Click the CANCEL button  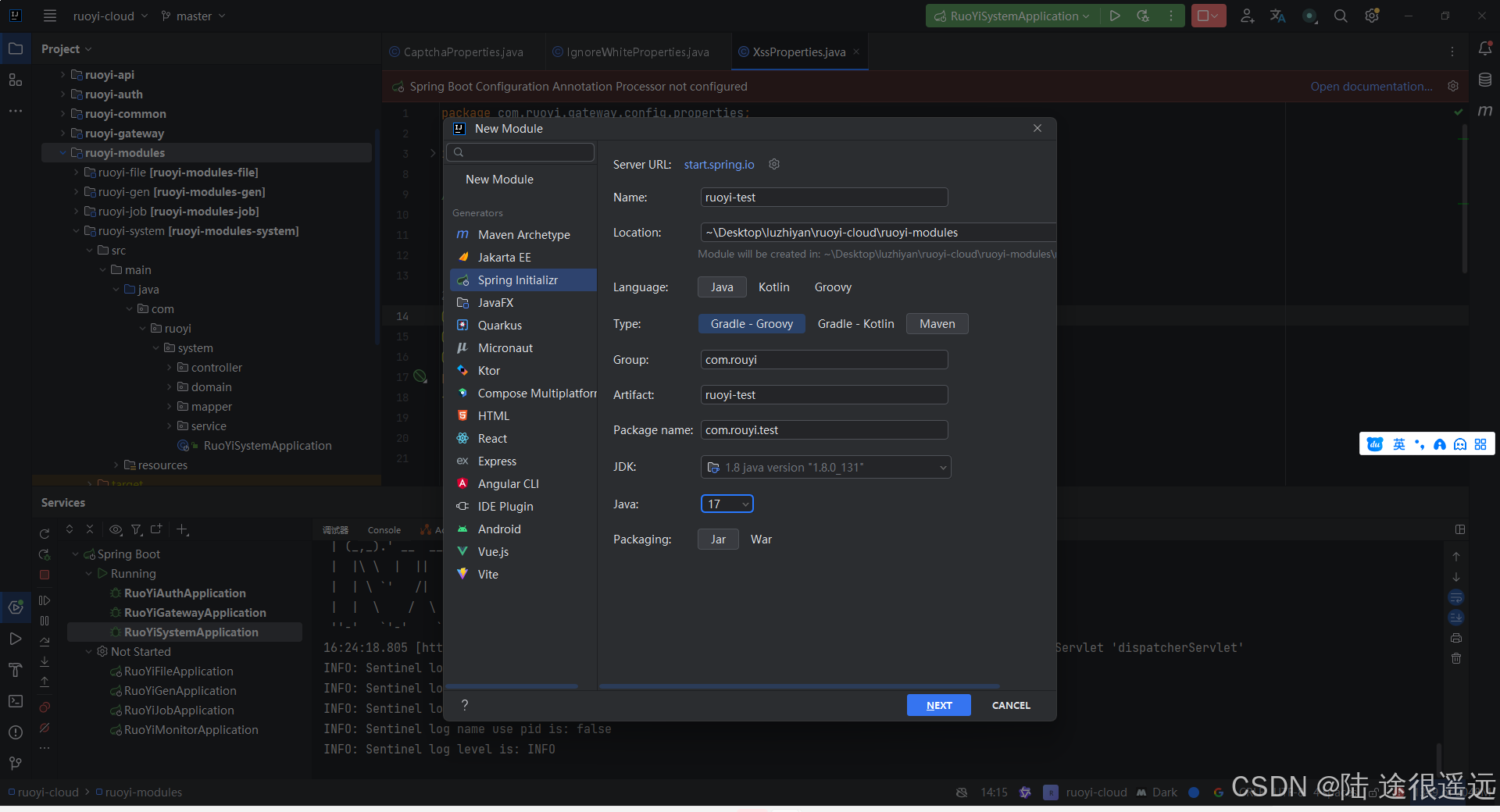1011,705
